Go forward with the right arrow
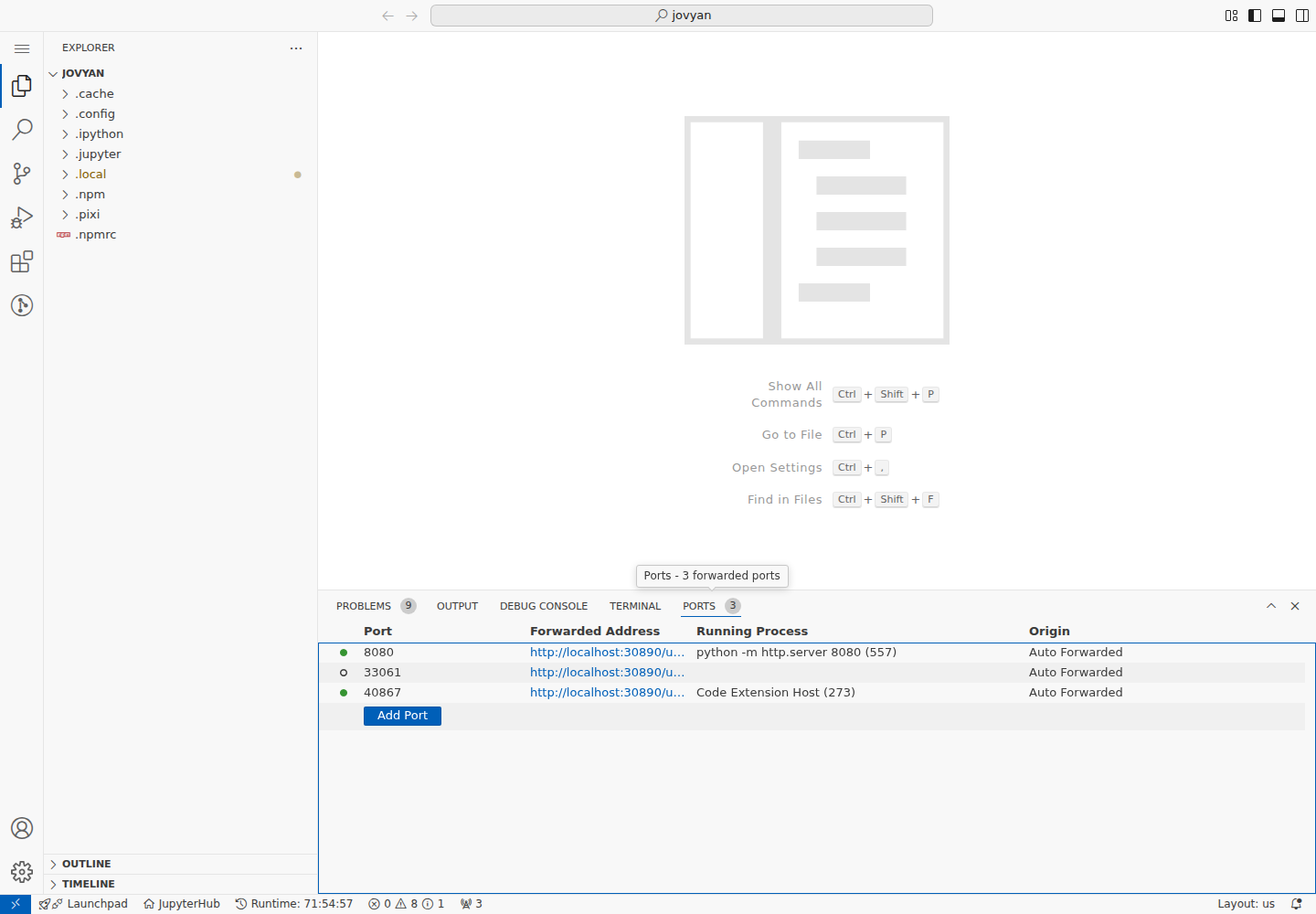 click(x=412, y=16)
